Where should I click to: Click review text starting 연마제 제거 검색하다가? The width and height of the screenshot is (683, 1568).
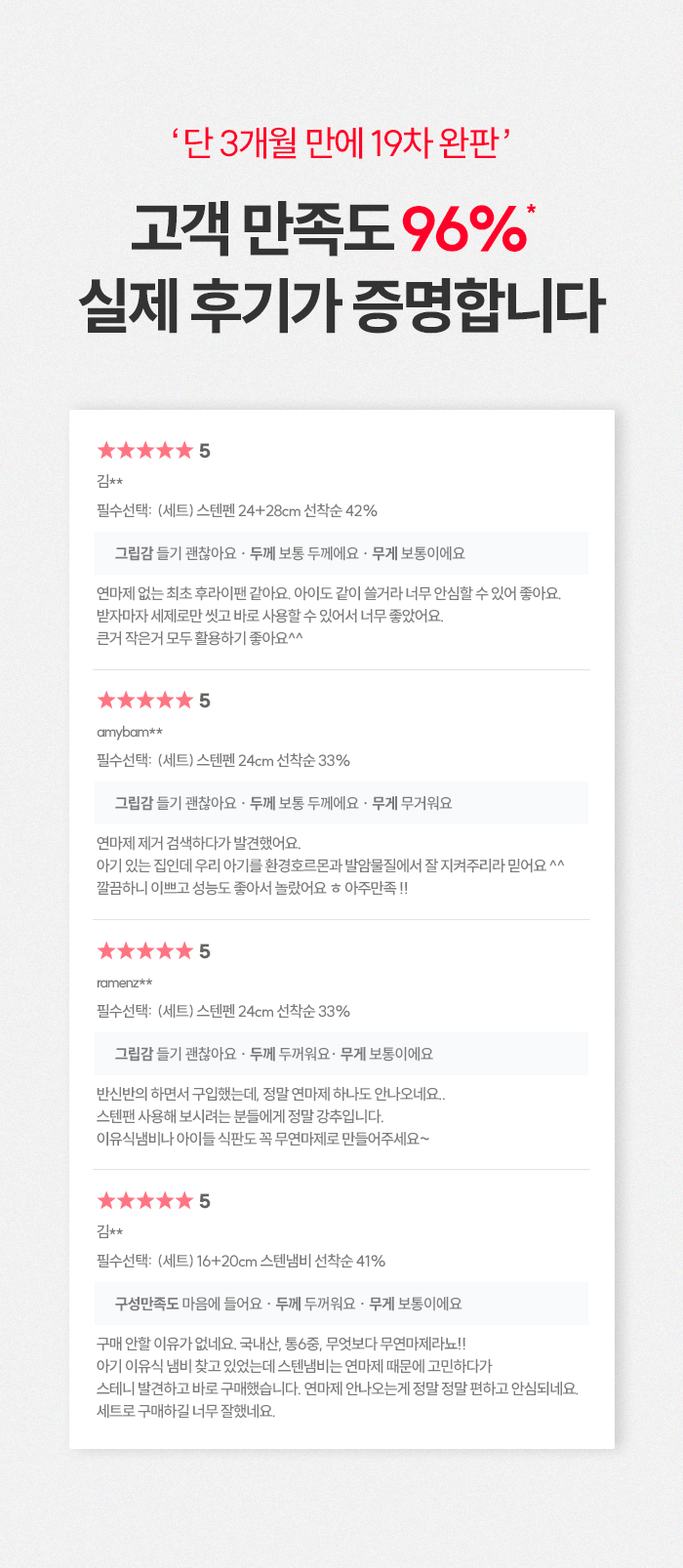point(331,865)
